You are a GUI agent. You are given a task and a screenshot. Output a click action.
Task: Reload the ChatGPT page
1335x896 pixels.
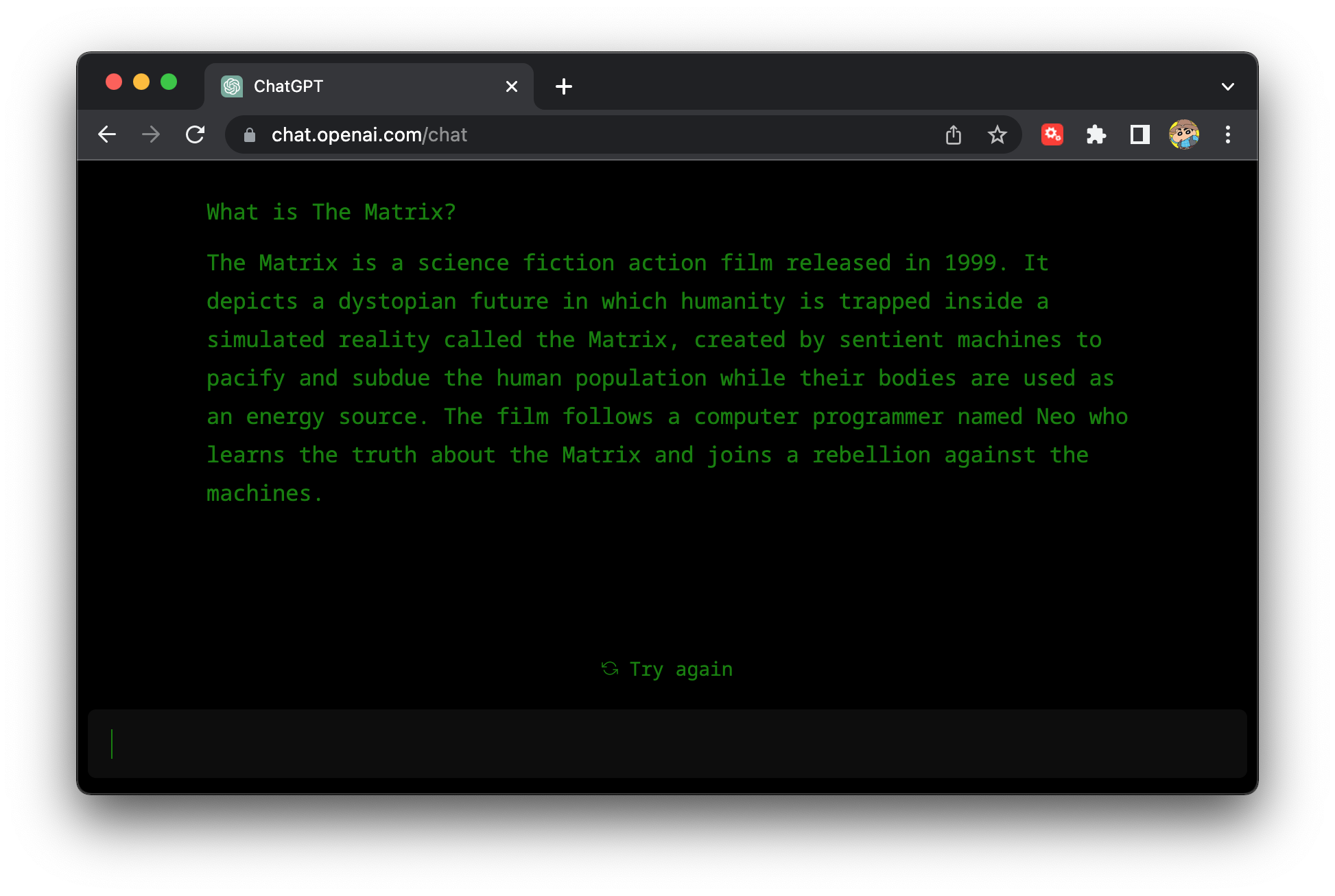196,134
